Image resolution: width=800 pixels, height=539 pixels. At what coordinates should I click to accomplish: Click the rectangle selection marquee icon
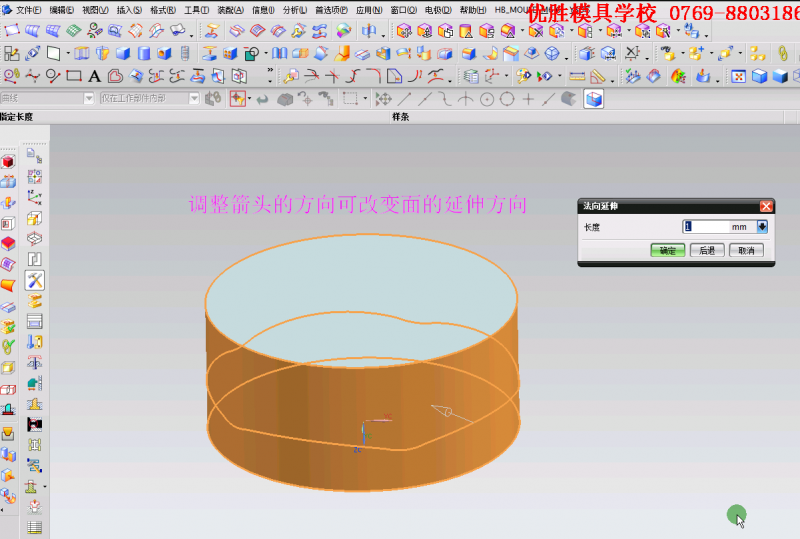[350, 99]
